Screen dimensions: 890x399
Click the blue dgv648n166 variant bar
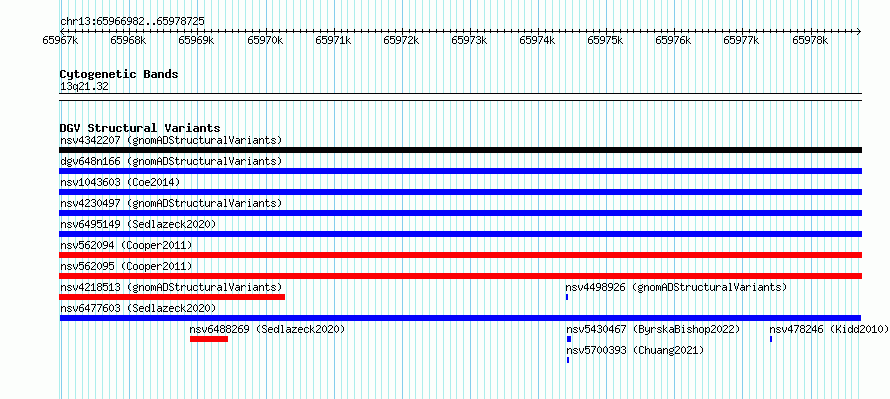[460, 171]
